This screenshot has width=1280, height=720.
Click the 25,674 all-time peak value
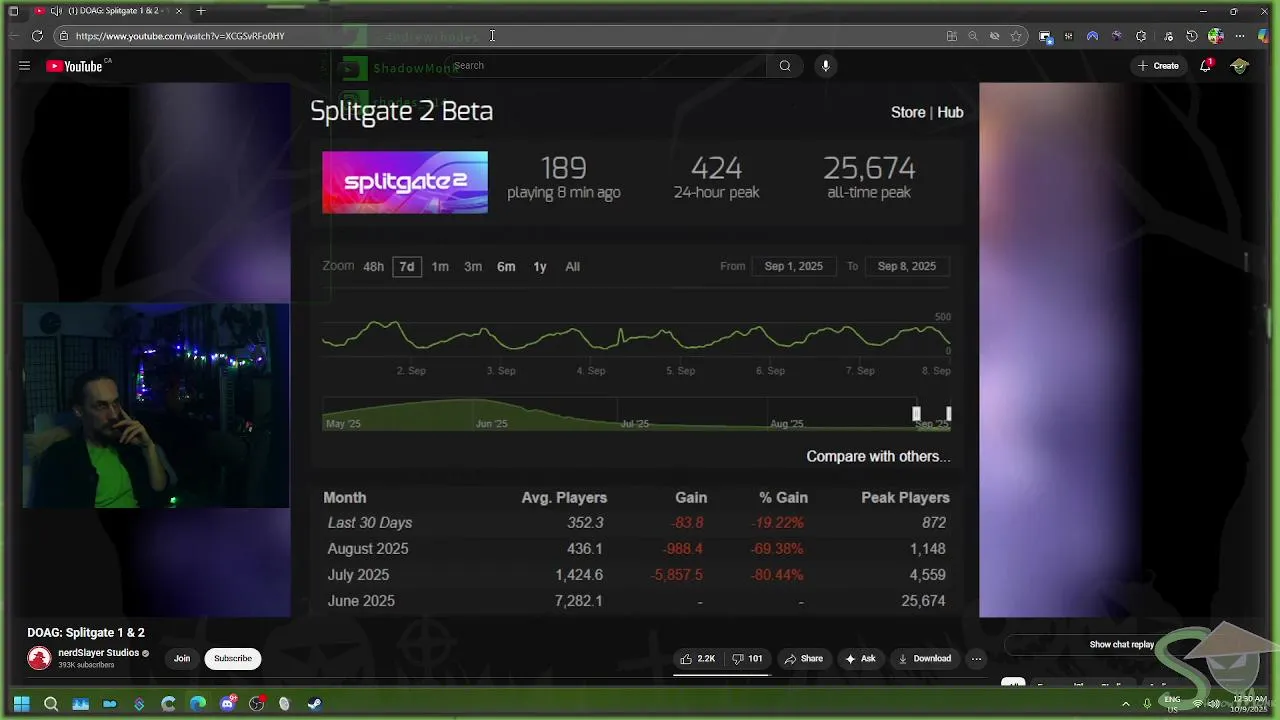(x=869, y=168)
